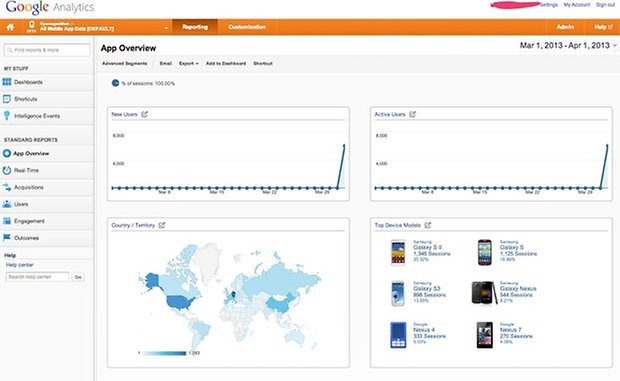Click the Acquisitions arrows icon
The width and height of the screenshot is (620, 381).
point(7,187)
